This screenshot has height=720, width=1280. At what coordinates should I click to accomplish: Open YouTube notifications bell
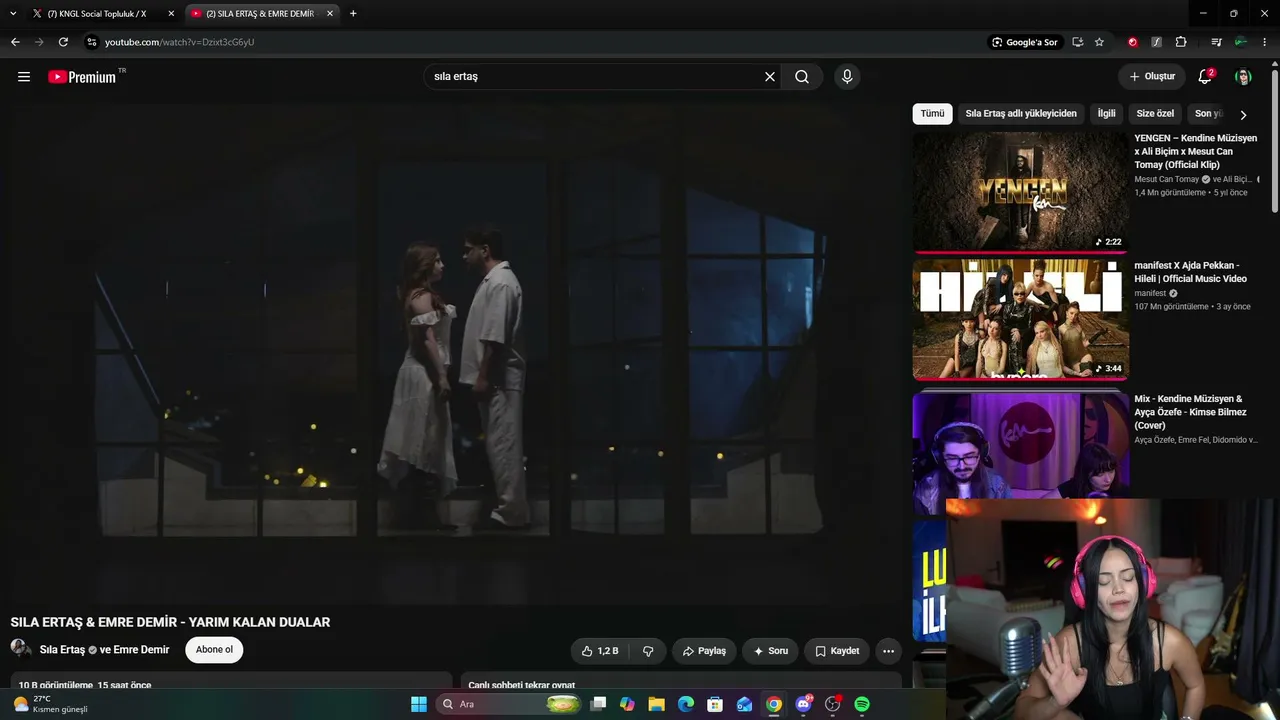pyautogui.click(x=1205, y=77)
